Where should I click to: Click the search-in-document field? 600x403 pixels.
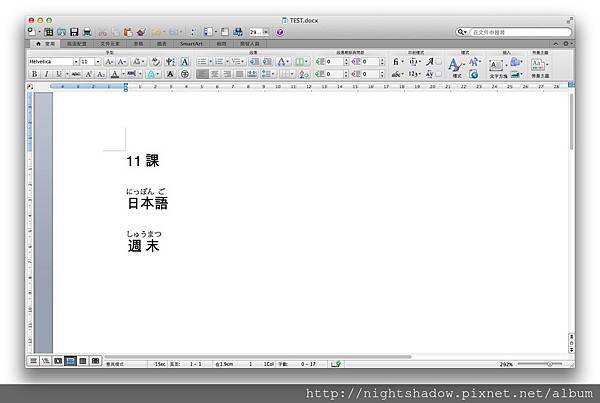(x=520, y=32)
